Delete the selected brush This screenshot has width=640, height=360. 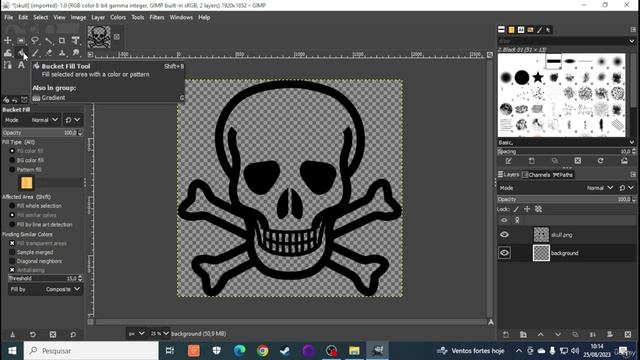[578, 161]
